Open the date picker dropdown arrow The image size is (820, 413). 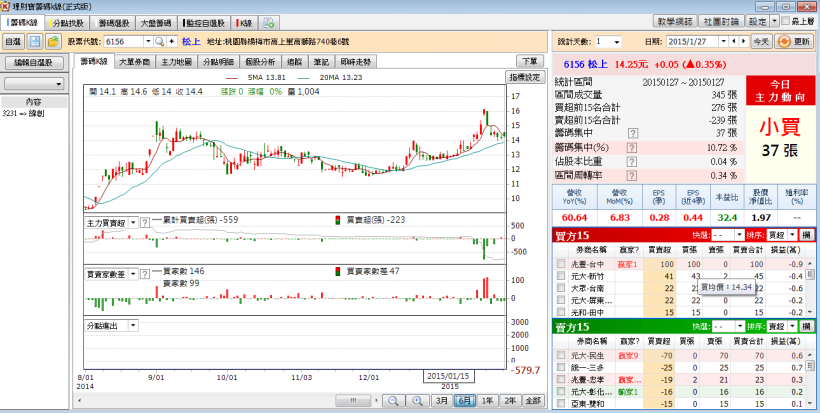pos(723,41)
